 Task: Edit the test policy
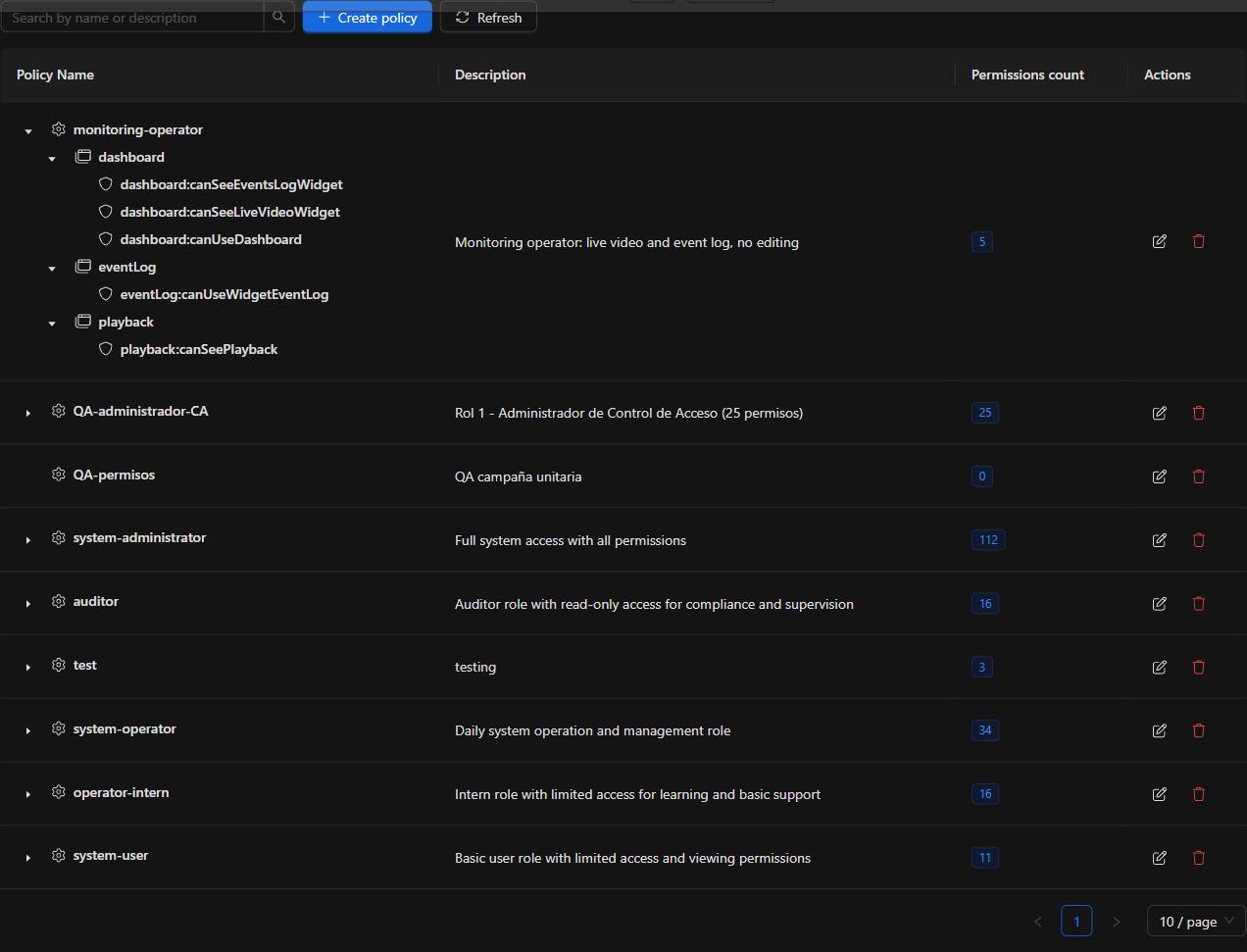(x=1159, y=667)
